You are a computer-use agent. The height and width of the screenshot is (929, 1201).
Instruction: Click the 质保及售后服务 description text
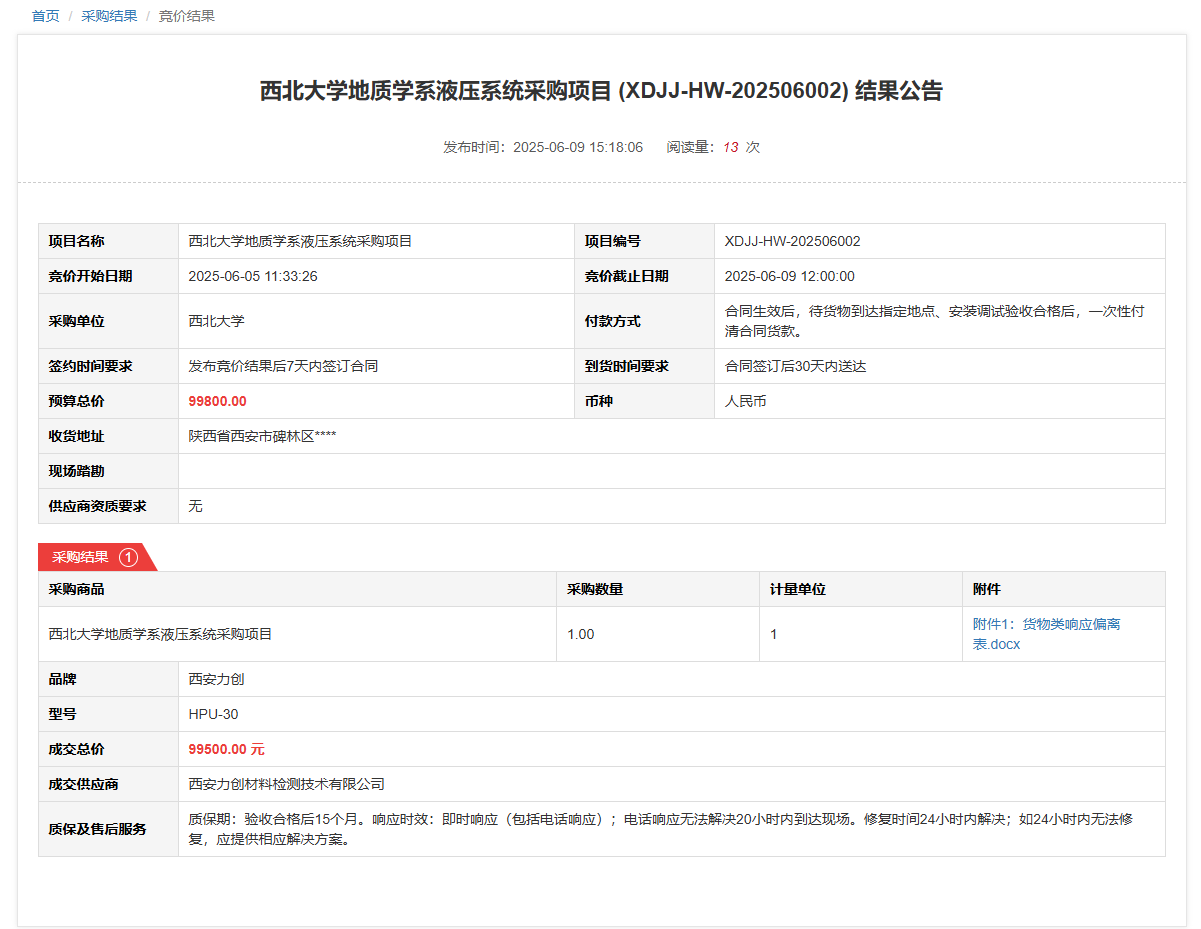pyautogui.click(x=660, y=829)
